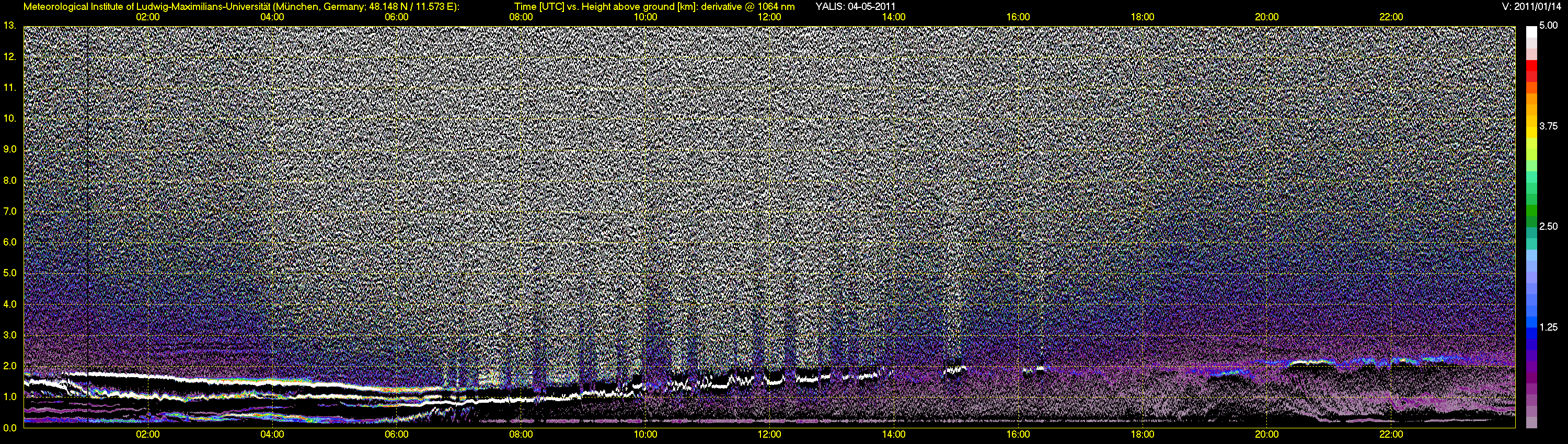Click the "10." height axis label
The image size is (1568, 444).
pos(10,118)
